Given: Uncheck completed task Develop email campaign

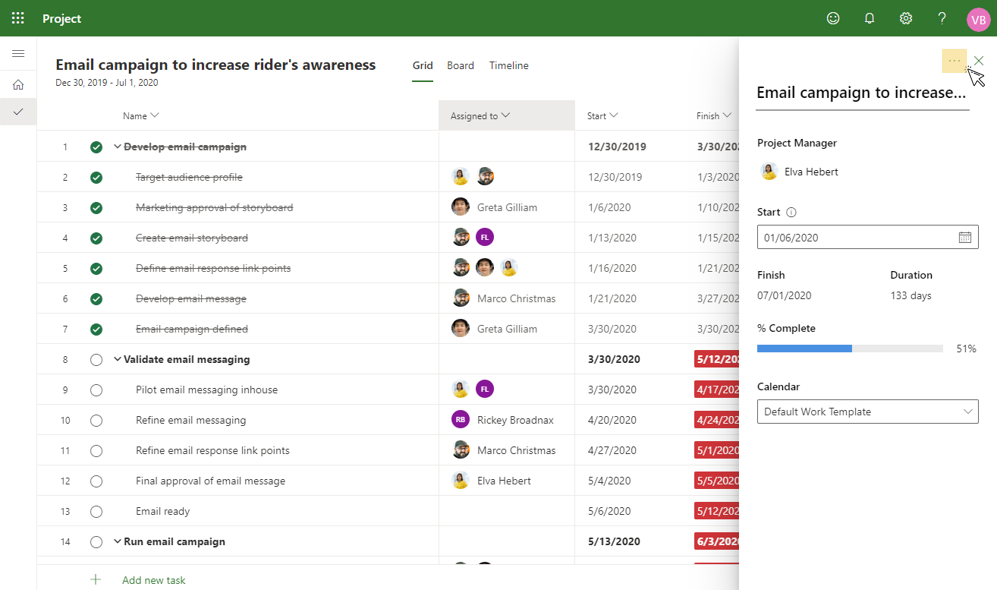Looking at the screenshot, I should (96, 147).
